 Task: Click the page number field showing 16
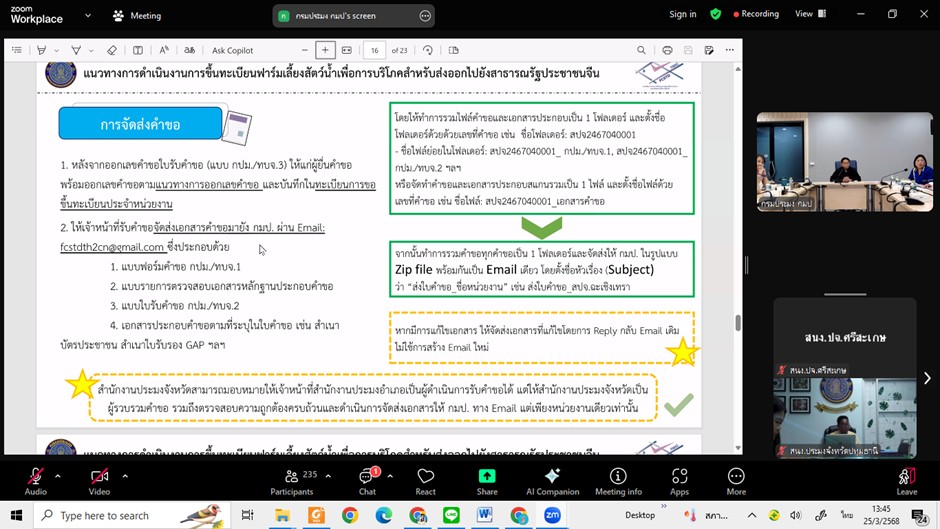pos(374,50)
